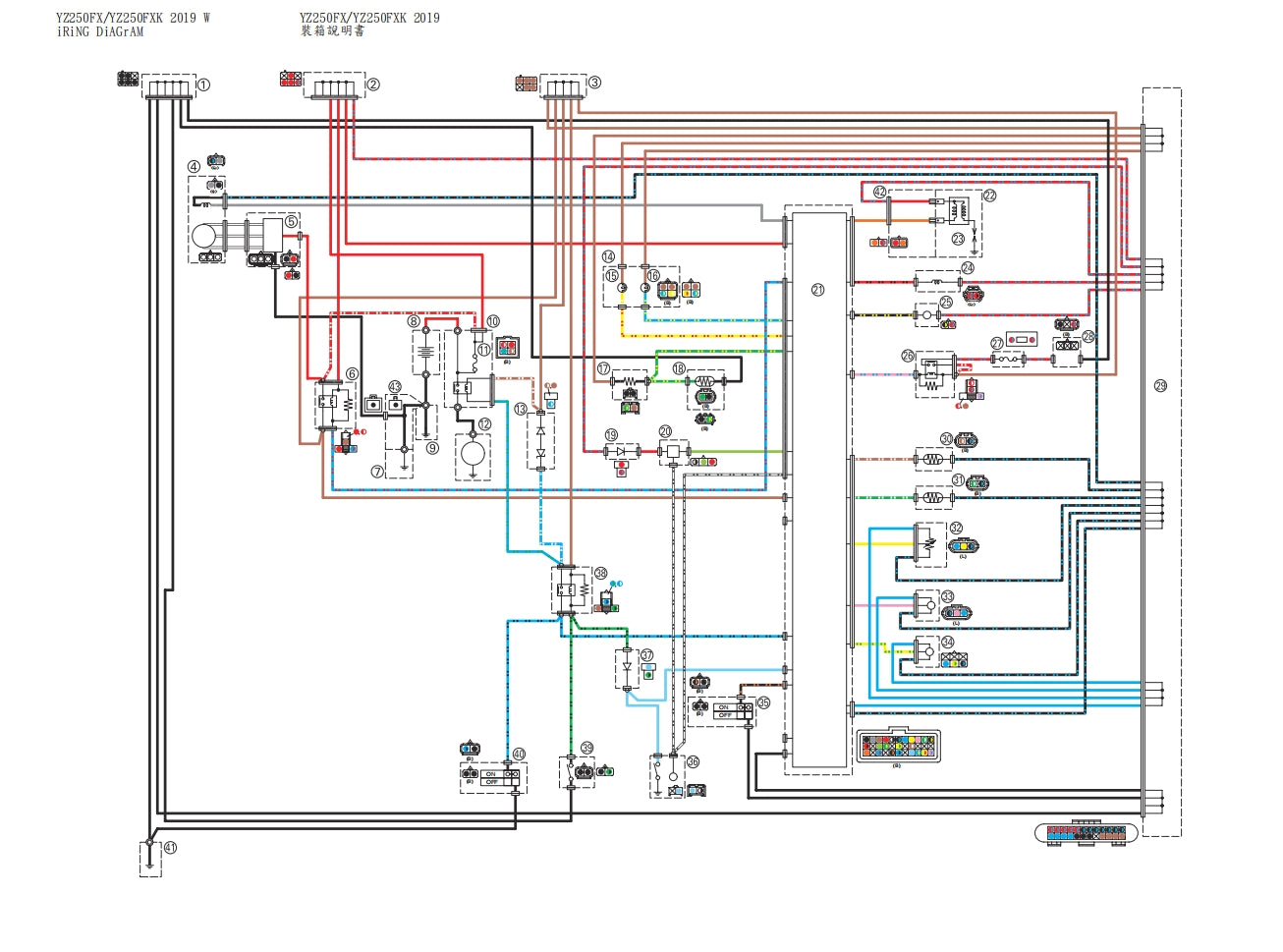Click the circled number 21 on ECU
The image size is (1283, 952).
[817, 290]
